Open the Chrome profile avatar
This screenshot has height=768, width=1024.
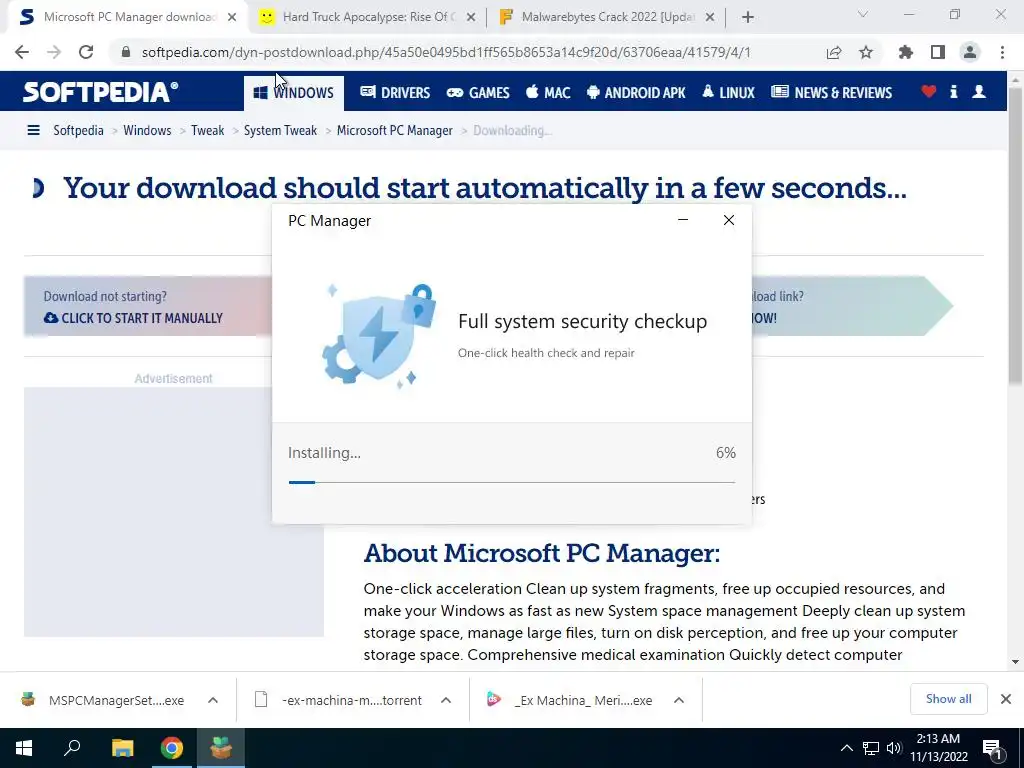pos(970,52)
